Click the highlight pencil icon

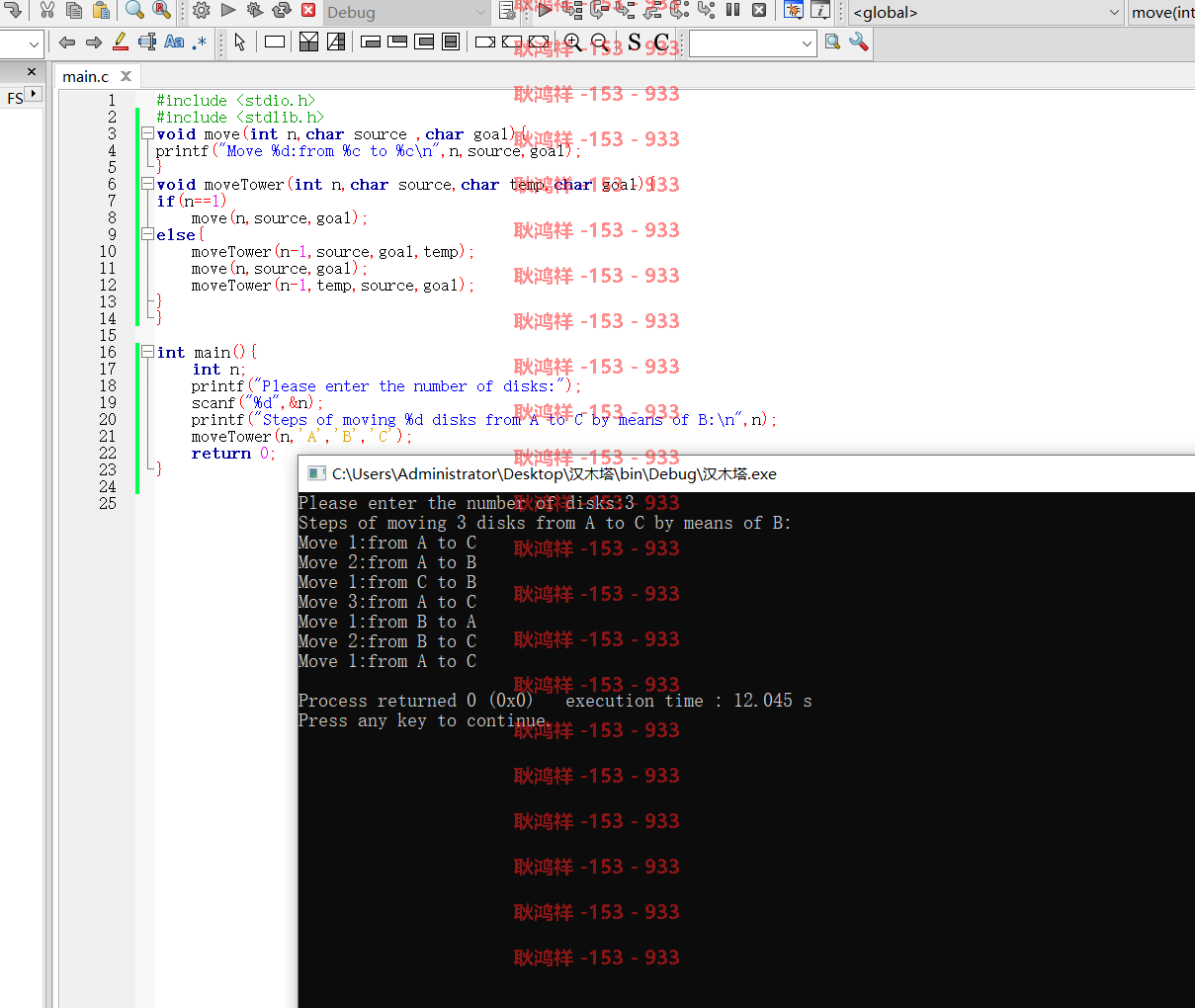point(121,42)
